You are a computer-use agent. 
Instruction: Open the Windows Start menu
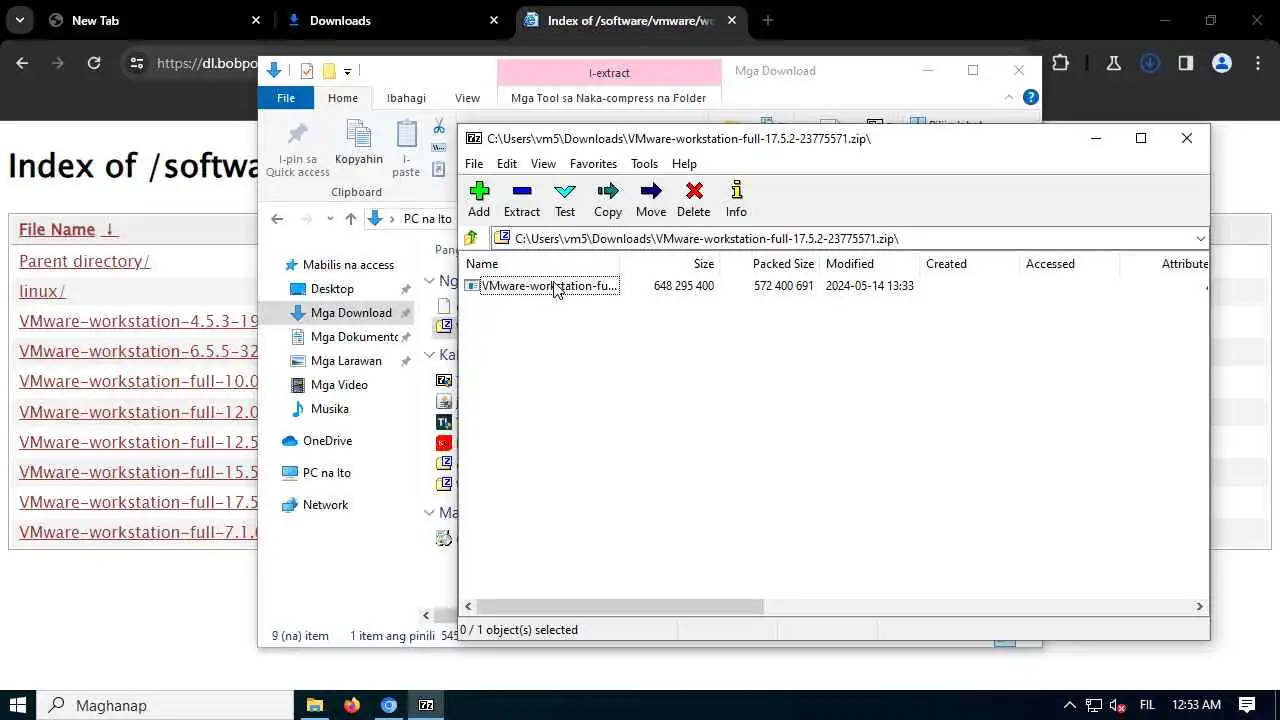click(x=17, y=705)
